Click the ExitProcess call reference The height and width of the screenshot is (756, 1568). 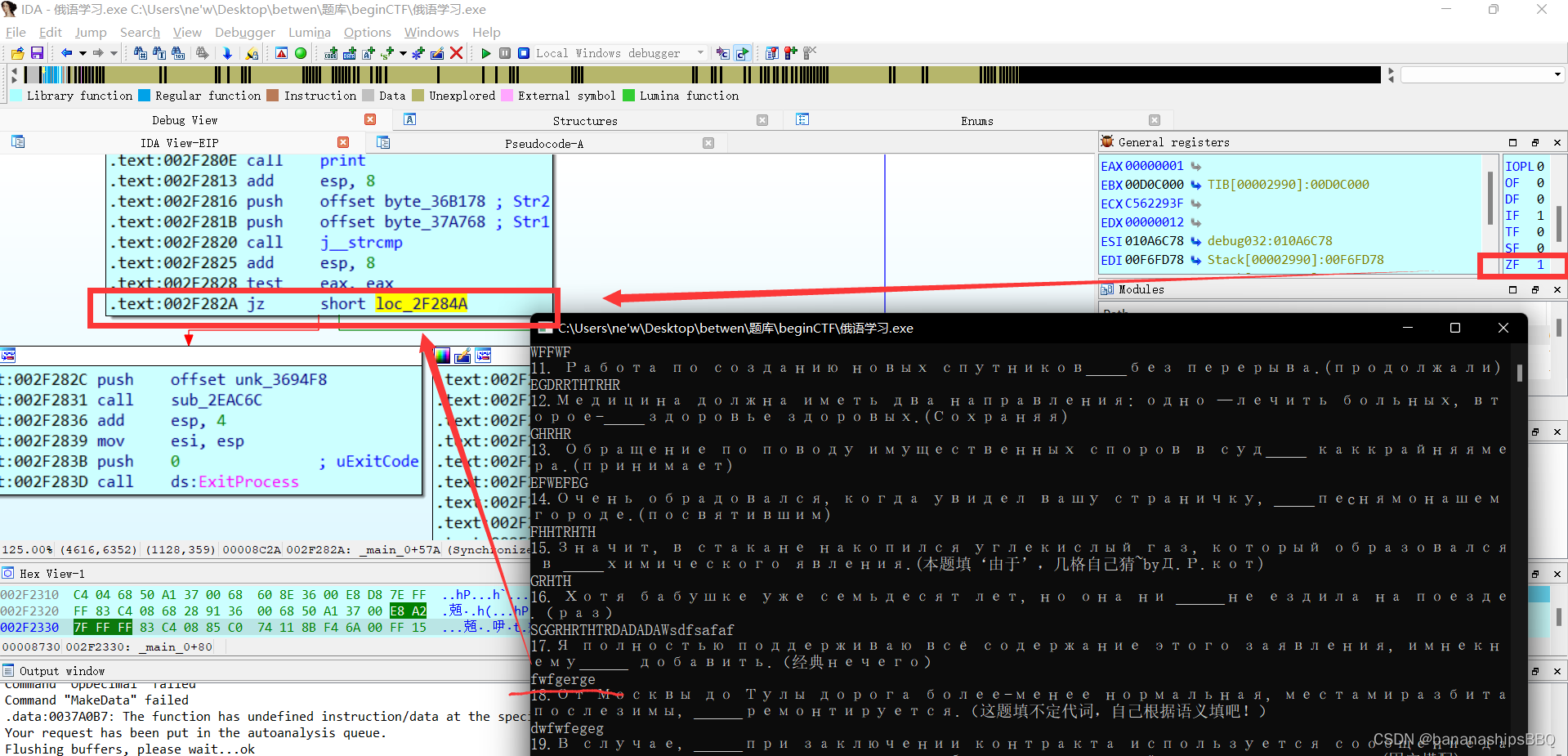[x=248, y=481]
